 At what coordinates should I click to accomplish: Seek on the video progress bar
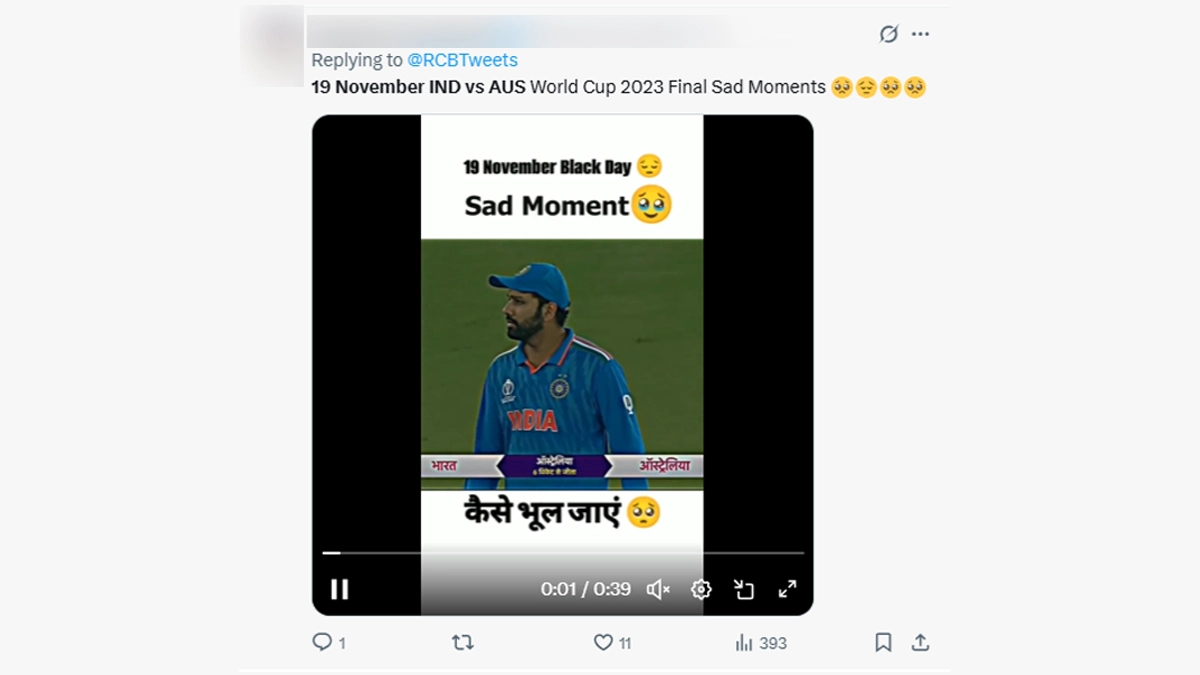[x=562, y=552]
